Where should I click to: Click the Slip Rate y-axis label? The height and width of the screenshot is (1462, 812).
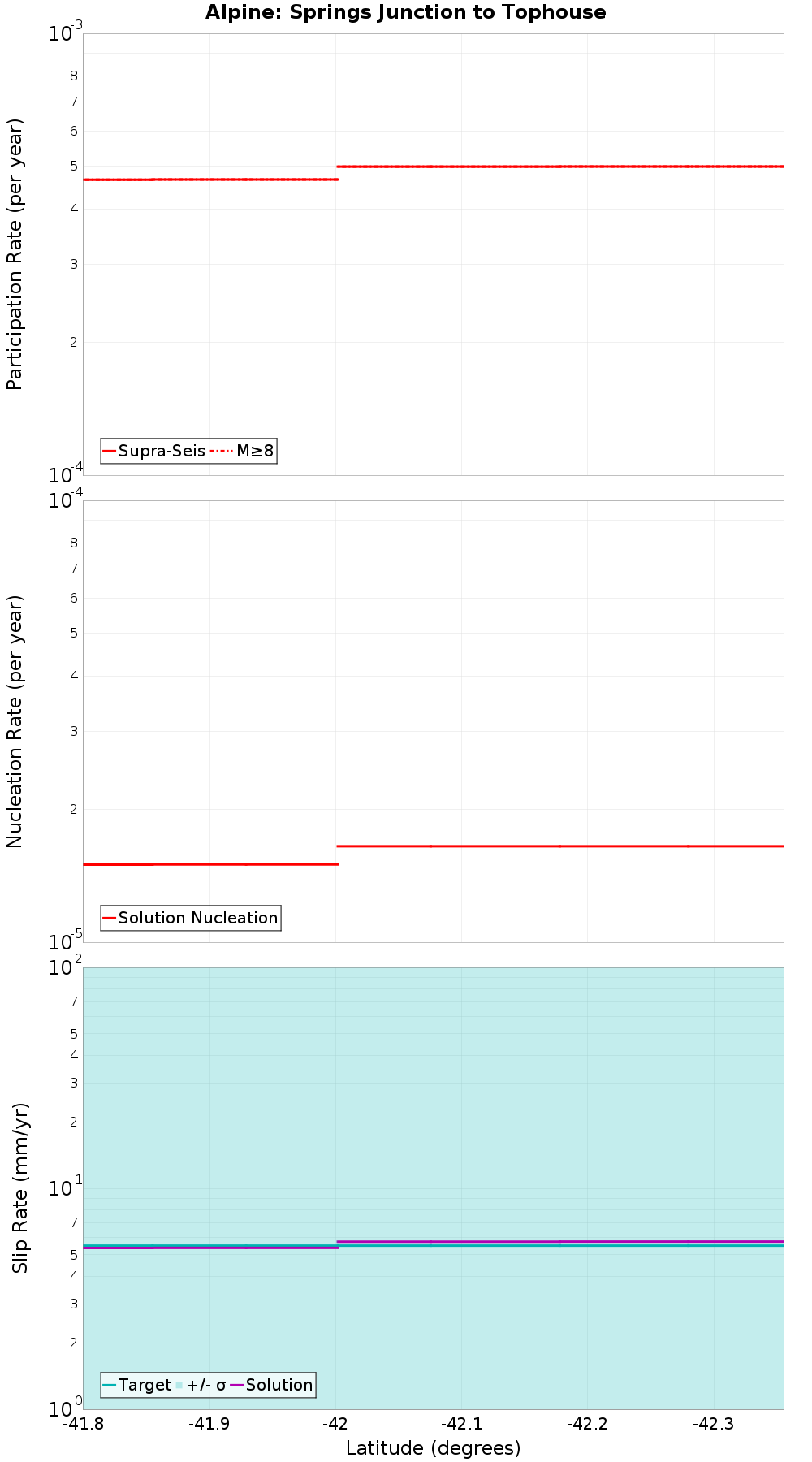pos(20,1187)
